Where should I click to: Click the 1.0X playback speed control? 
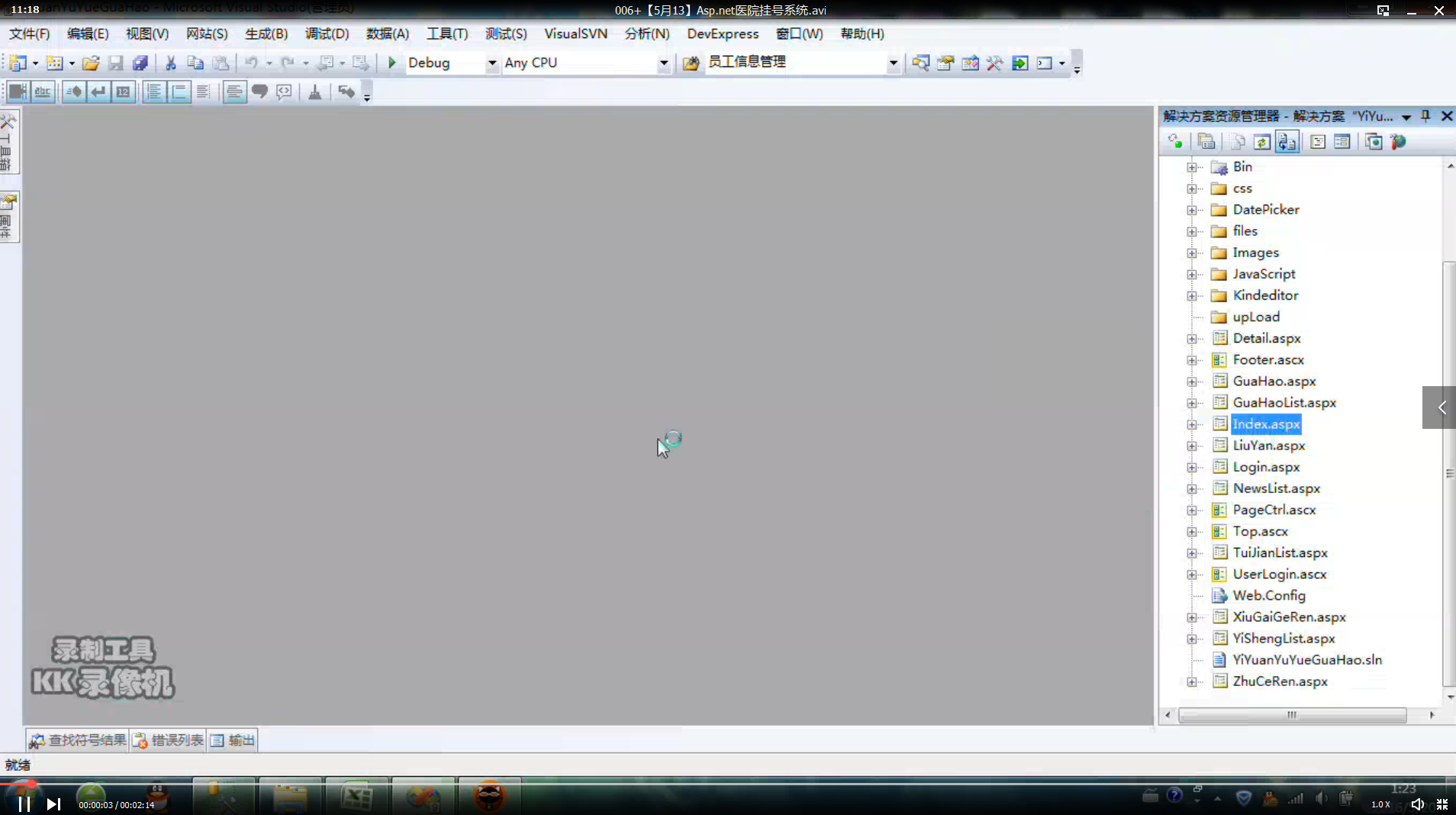pos(1380,804)
